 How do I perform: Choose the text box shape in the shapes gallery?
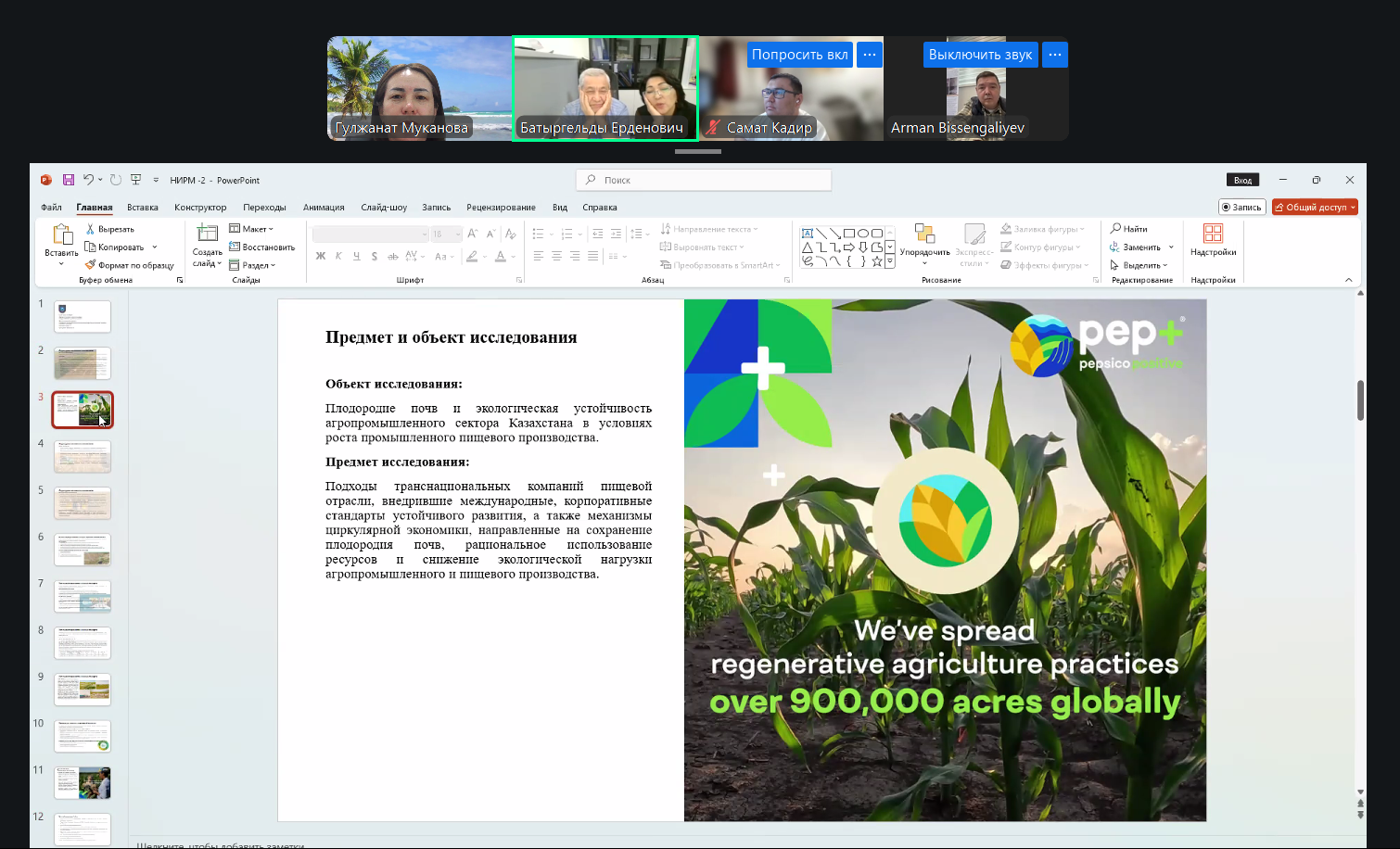[x=808, y=234]
